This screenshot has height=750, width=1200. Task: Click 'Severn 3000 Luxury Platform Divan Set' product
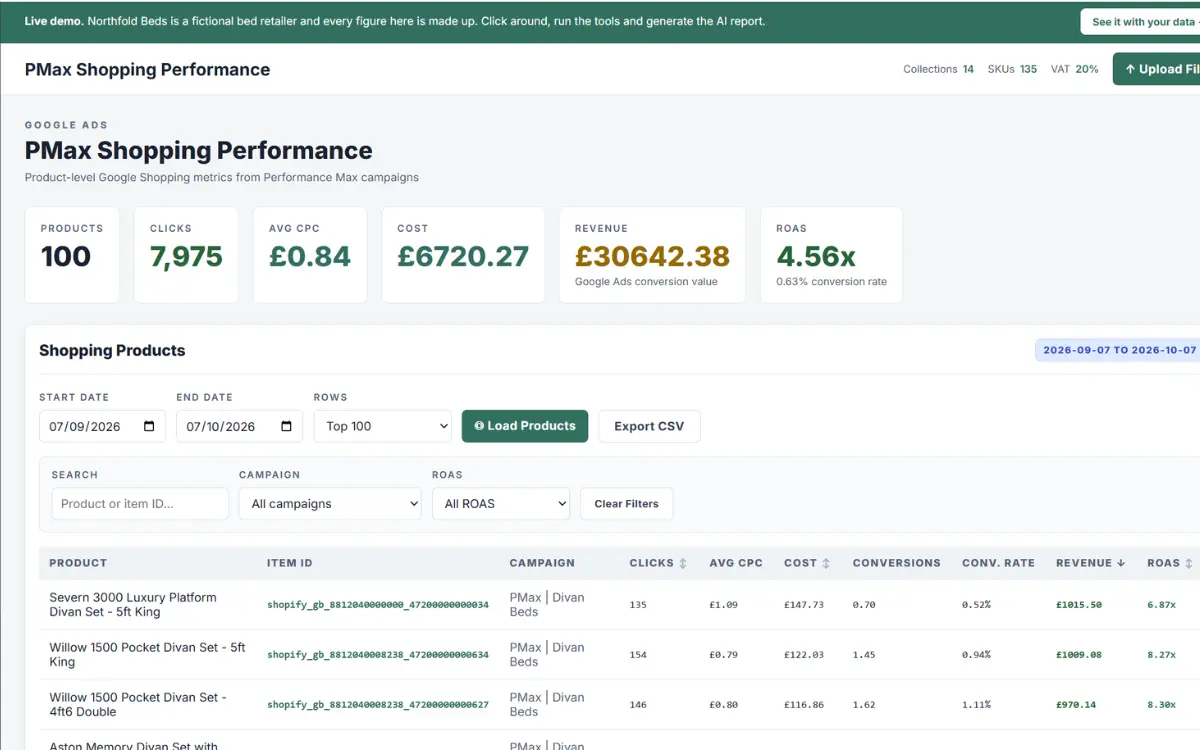(133, 604)
